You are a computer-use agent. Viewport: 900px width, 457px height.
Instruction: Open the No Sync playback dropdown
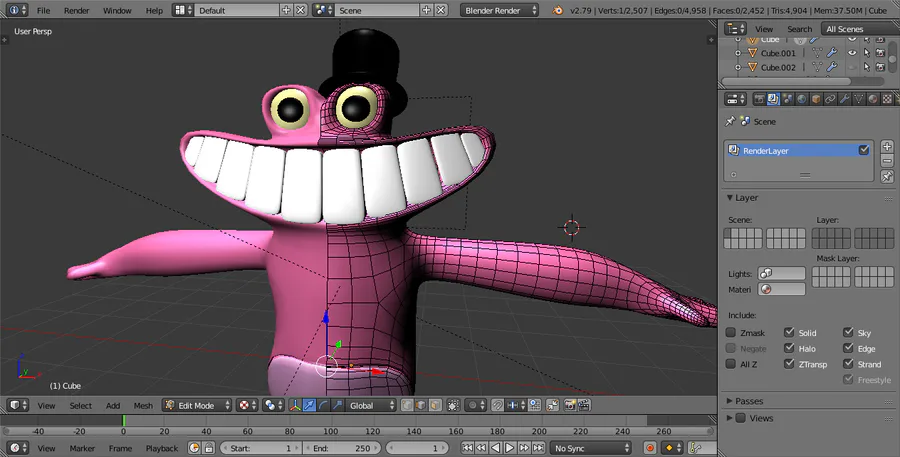[x=590, y=448]
